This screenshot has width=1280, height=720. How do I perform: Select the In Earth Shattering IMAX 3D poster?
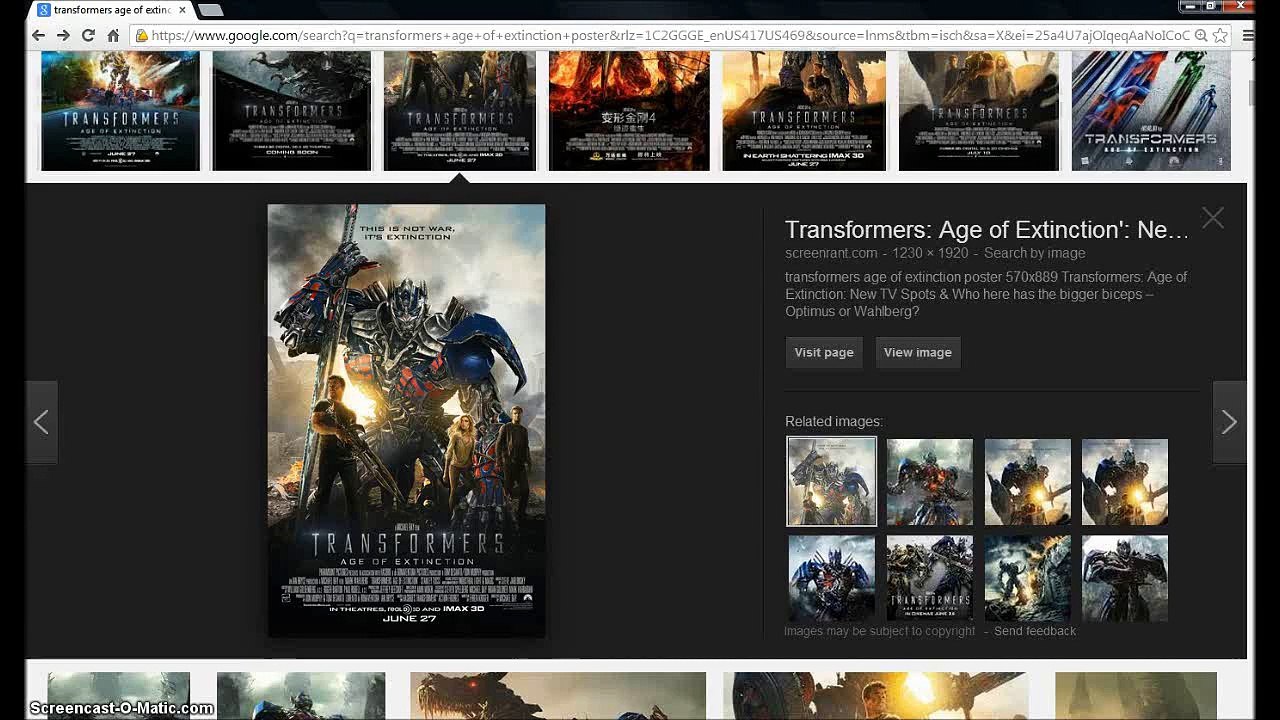pos(804,111)
